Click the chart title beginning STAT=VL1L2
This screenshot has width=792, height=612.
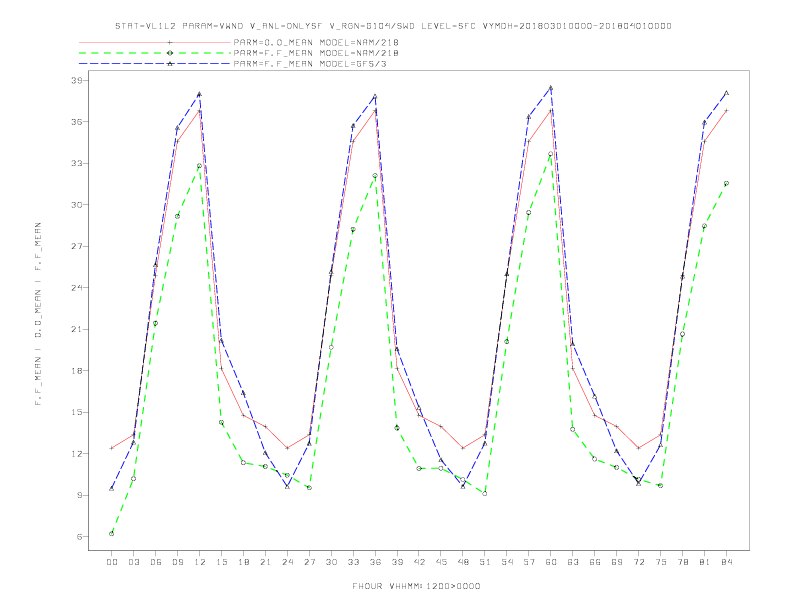393,26
